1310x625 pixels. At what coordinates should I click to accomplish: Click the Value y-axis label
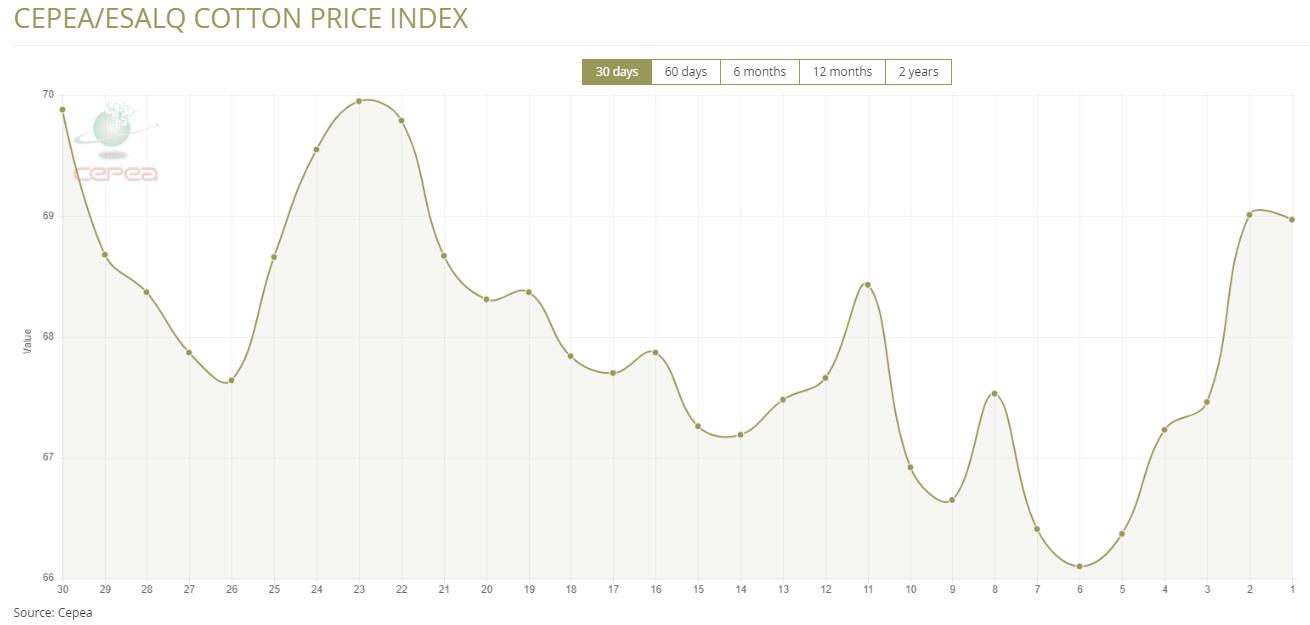(x=28, y=341)
